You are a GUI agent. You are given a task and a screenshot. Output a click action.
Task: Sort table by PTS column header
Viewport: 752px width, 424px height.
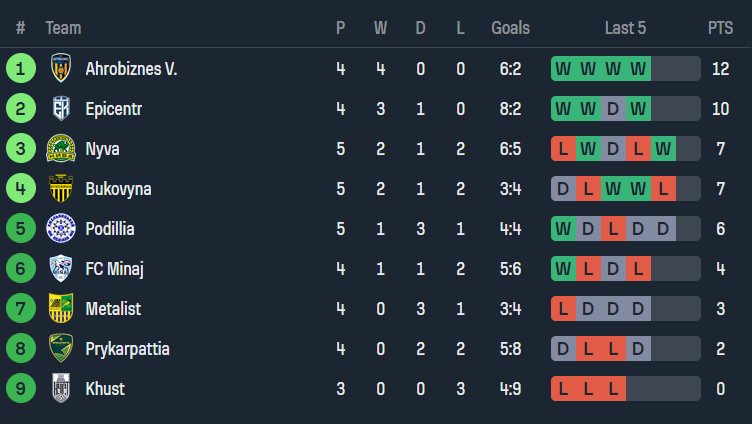pos(720,28)
